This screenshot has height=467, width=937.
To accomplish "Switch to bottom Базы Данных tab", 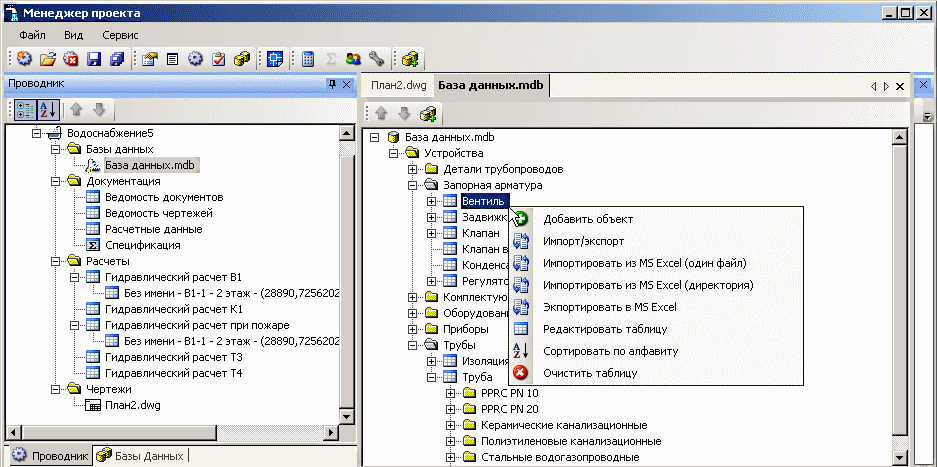I will [141, 456].
